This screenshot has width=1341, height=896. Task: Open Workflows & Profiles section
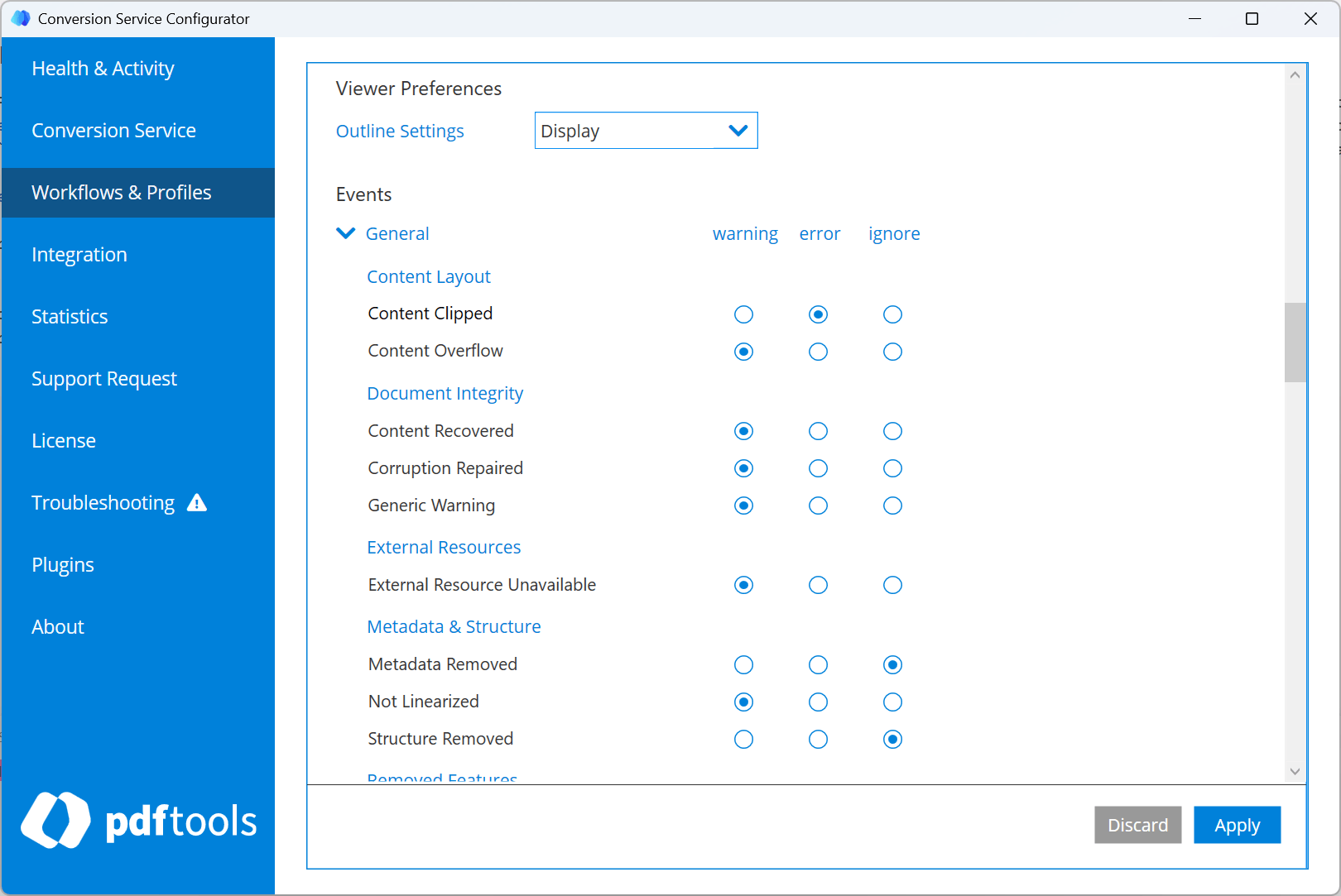pos(121,192)
